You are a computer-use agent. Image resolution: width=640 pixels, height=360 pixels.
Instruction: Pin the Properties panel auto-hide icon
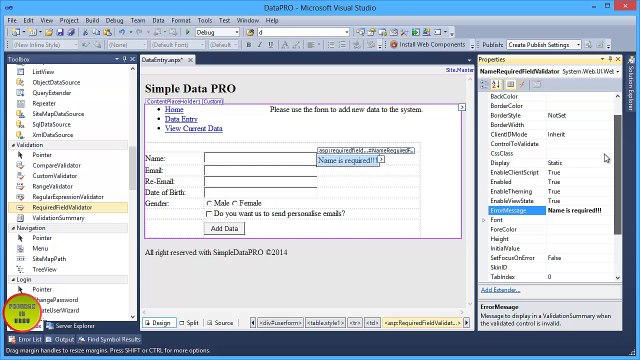point(610,59)
